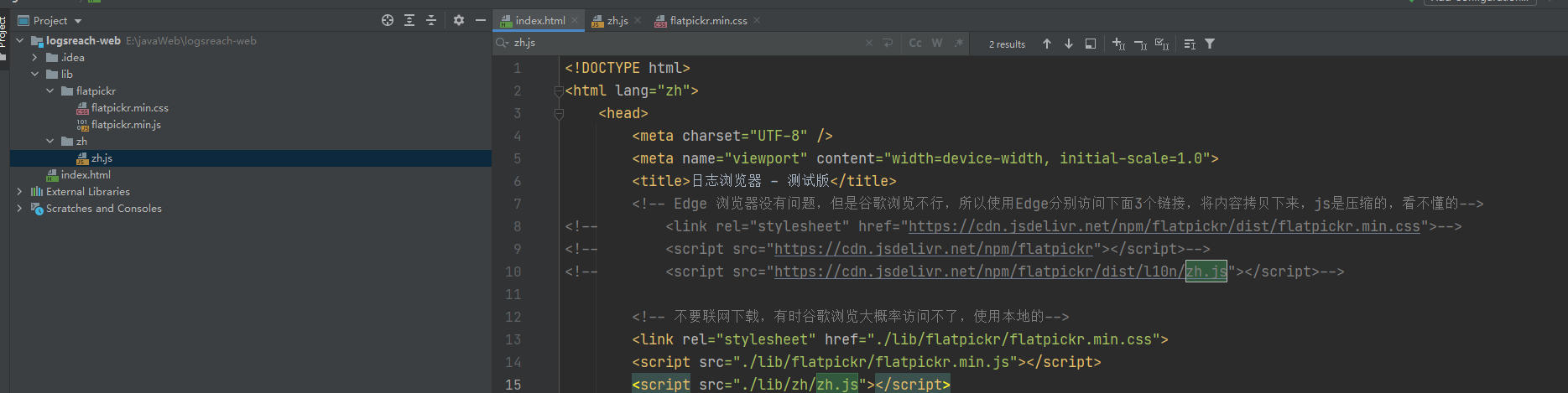Expand the .idea folder
Screen dimensions: 1568x393
click(x=34, y=57)
